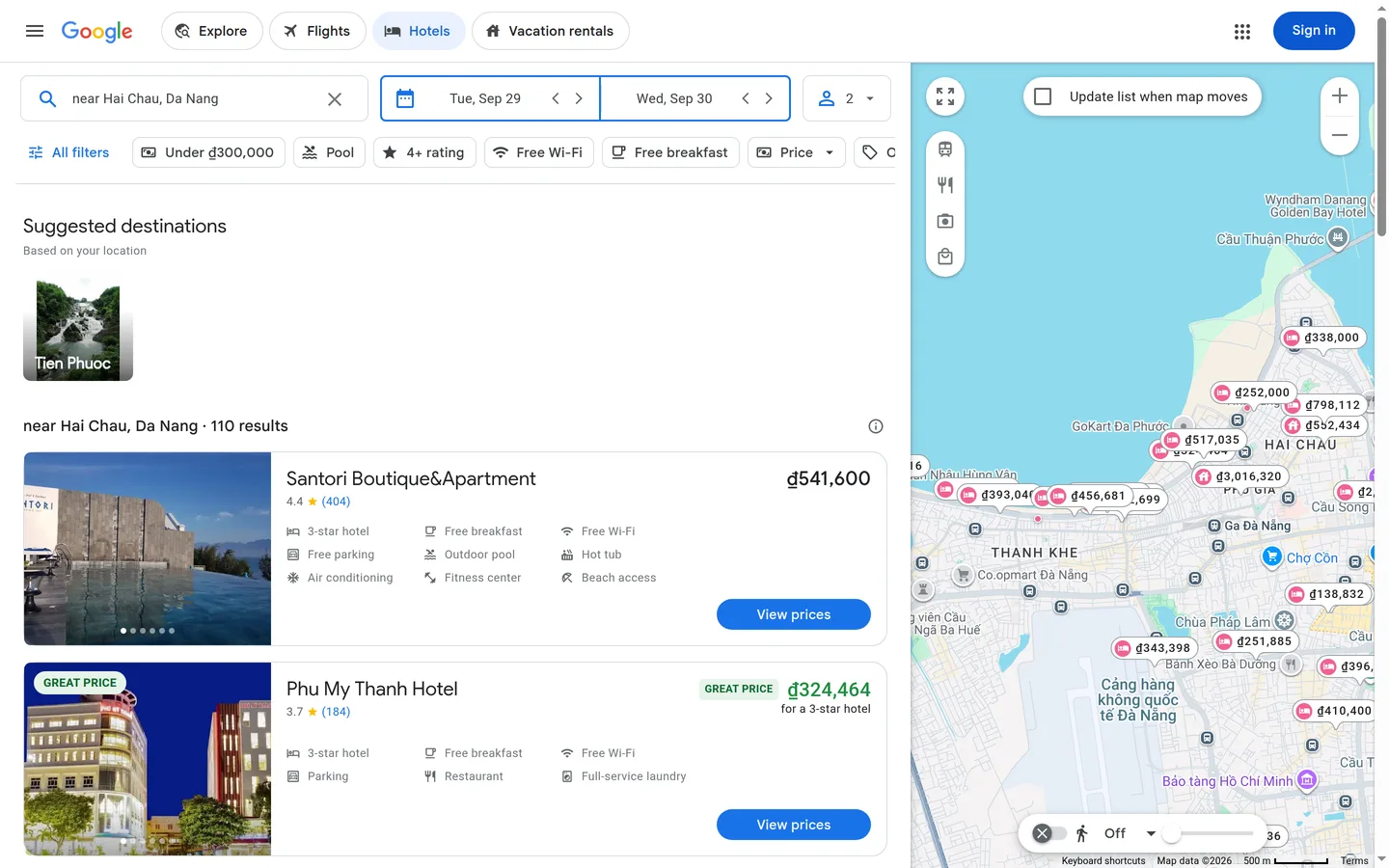This screenshot has height=868, width=1389.
Task: Click Chợ Cồn shopping marker
Action: click(x=1272, y=556)
